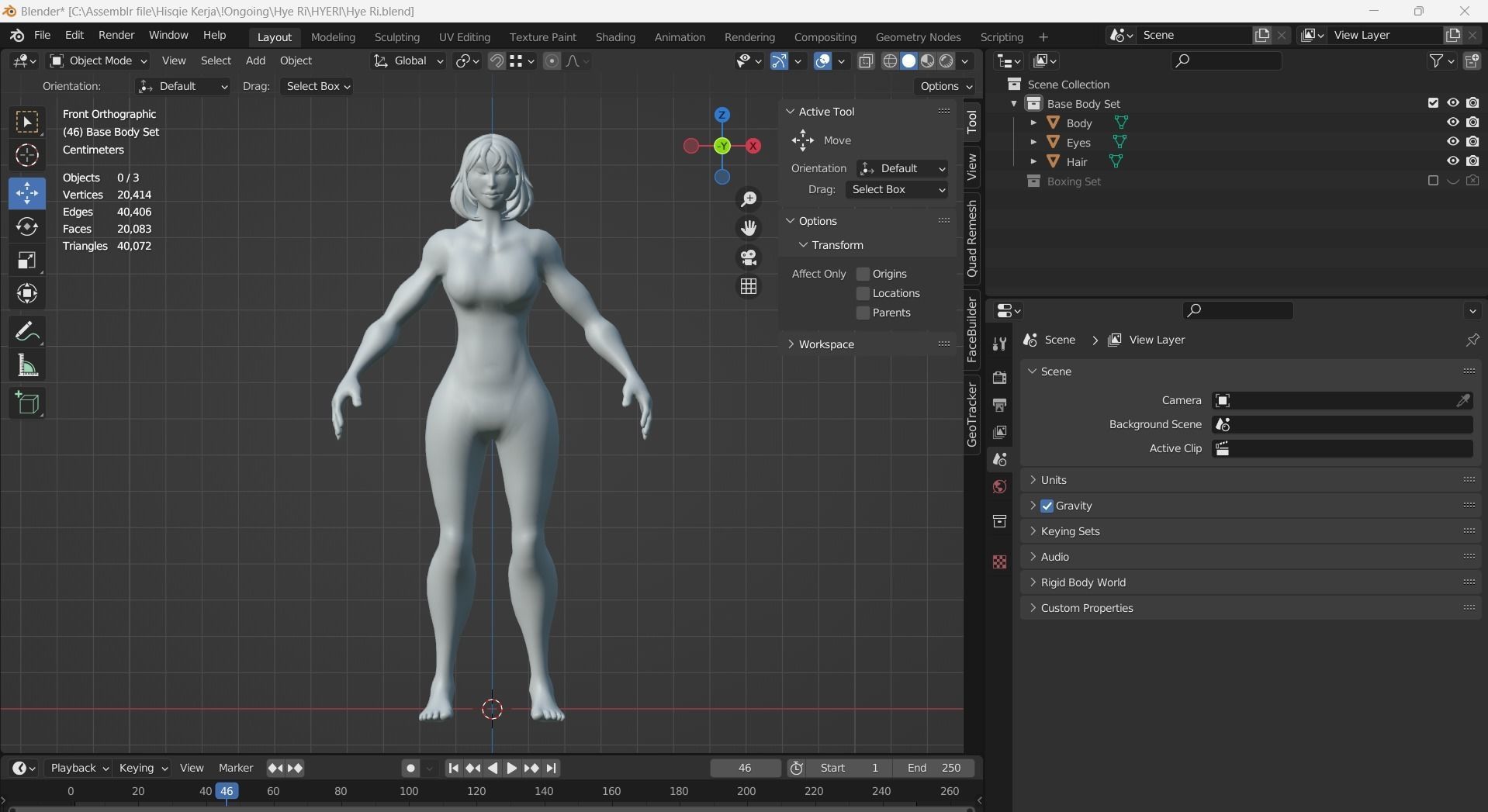Open the Options button in viewport header
This screenshot has height=812, width=1488.
click(946, 86)
